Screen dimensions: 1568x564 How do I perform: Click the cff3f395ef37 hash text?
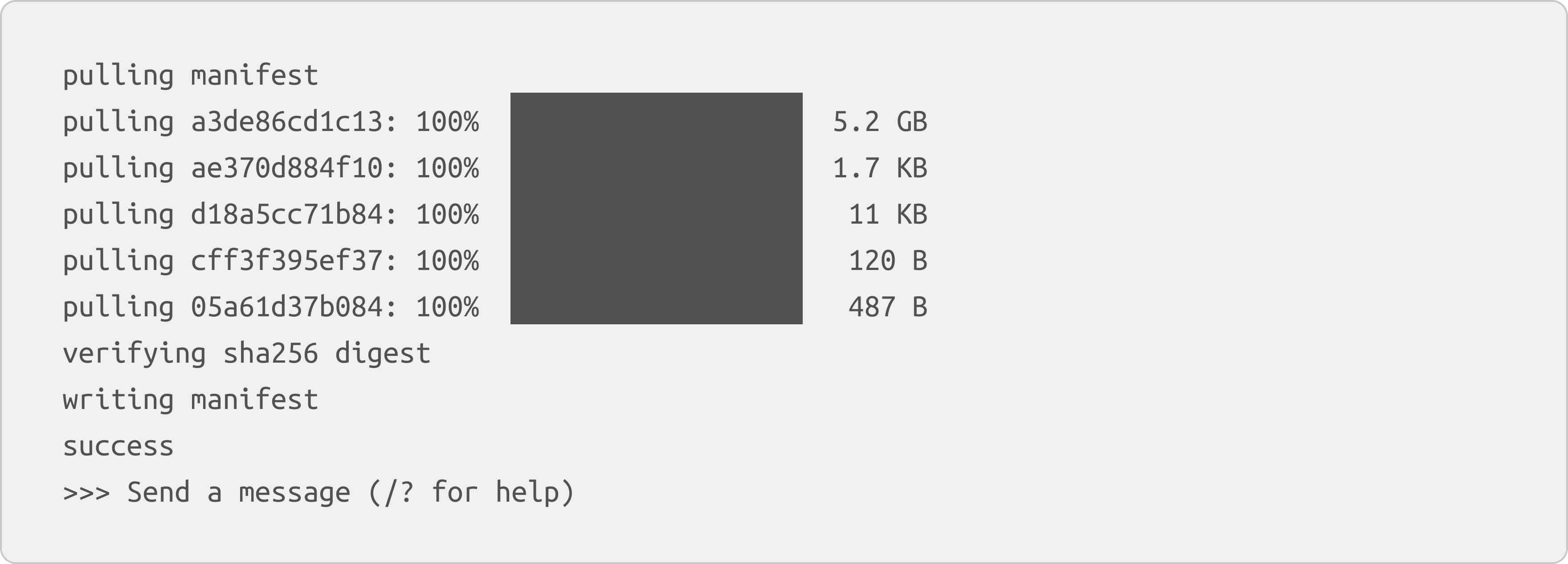(286, 261)
